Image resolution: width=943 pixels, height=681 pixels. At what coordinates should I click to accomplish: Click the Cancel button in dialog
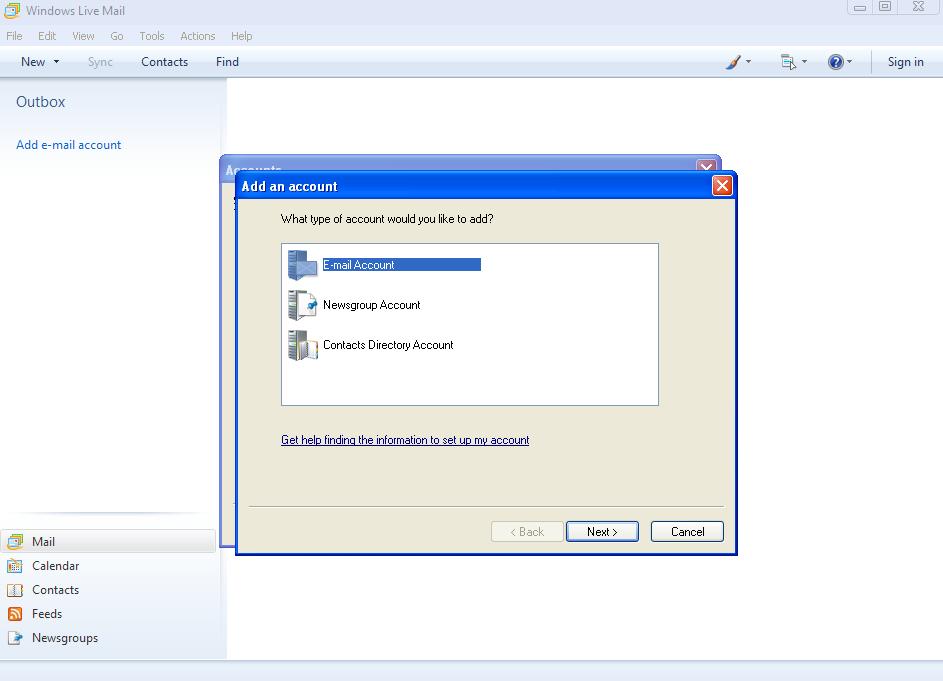687,532
